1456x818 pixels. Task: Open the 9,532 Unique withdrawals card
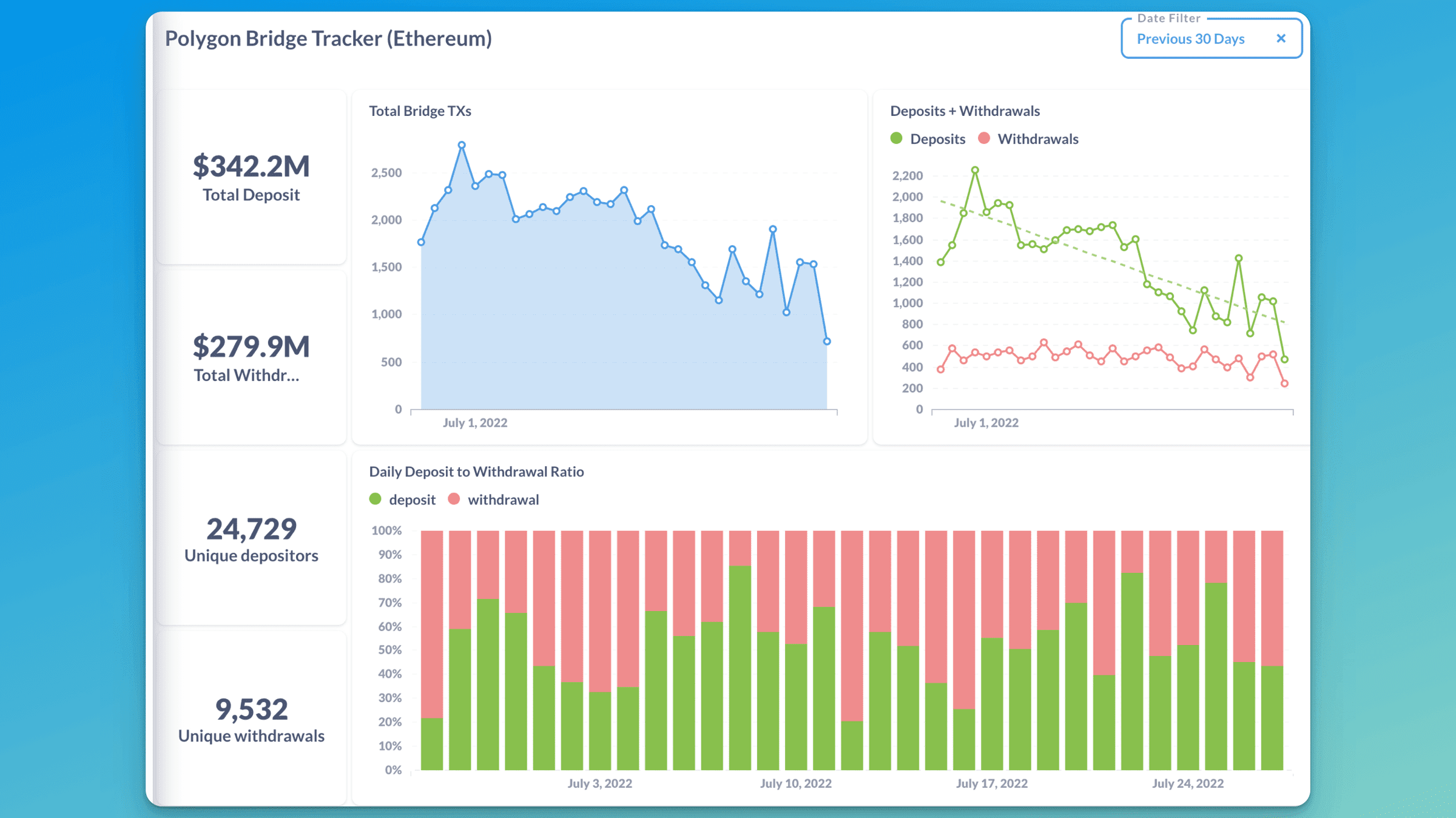point(251,718)
